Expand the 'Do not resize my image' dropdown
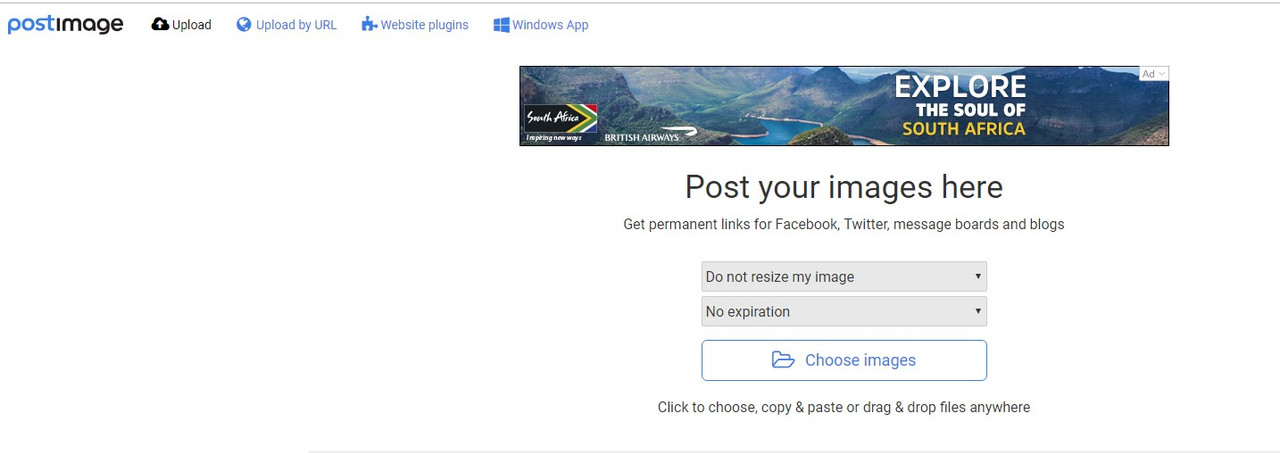The height and width of the screenshot is (453, 1280). pyautogui.click(x=844, y=277)
